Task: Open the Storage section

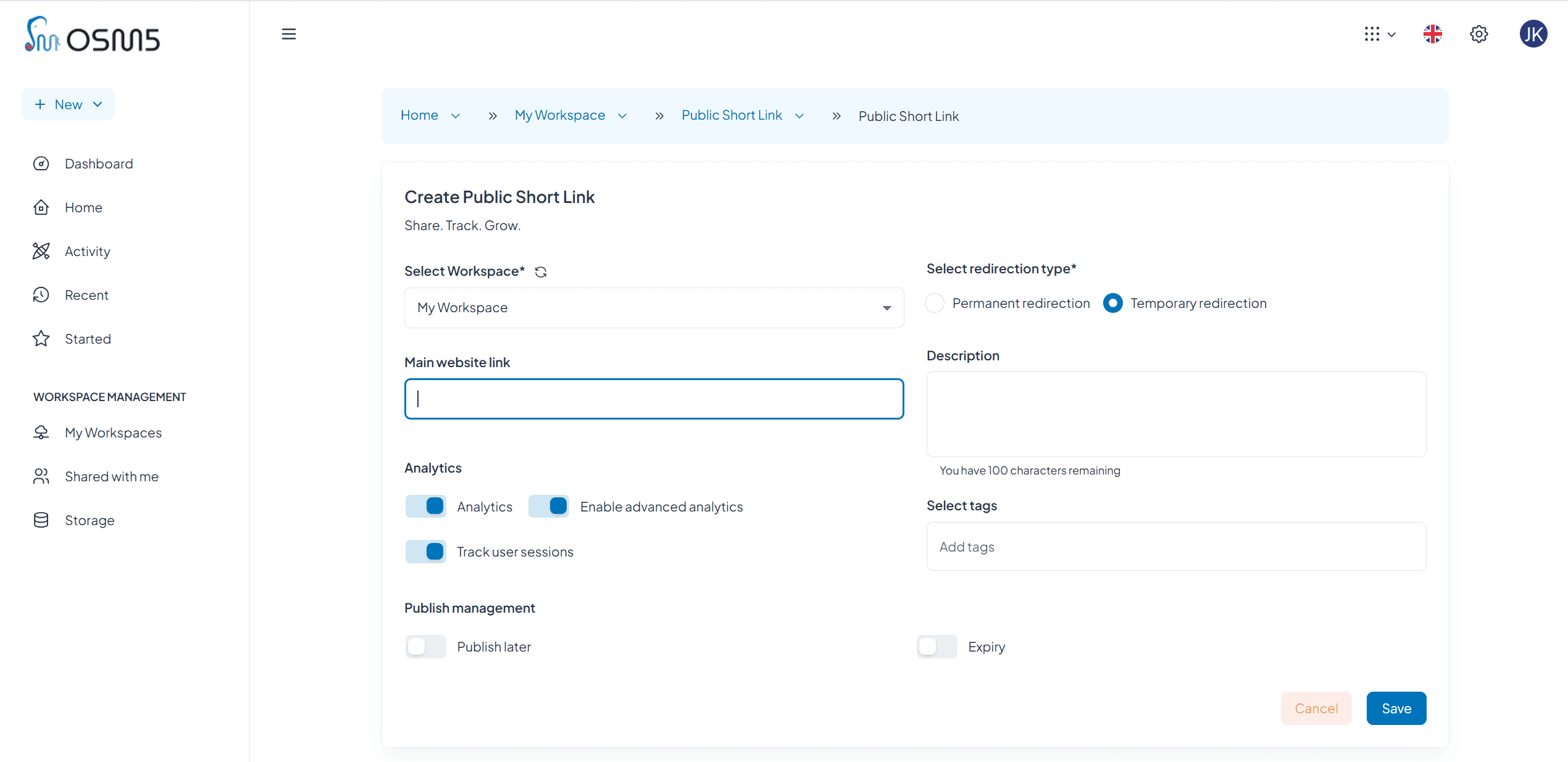Action: 90,520
